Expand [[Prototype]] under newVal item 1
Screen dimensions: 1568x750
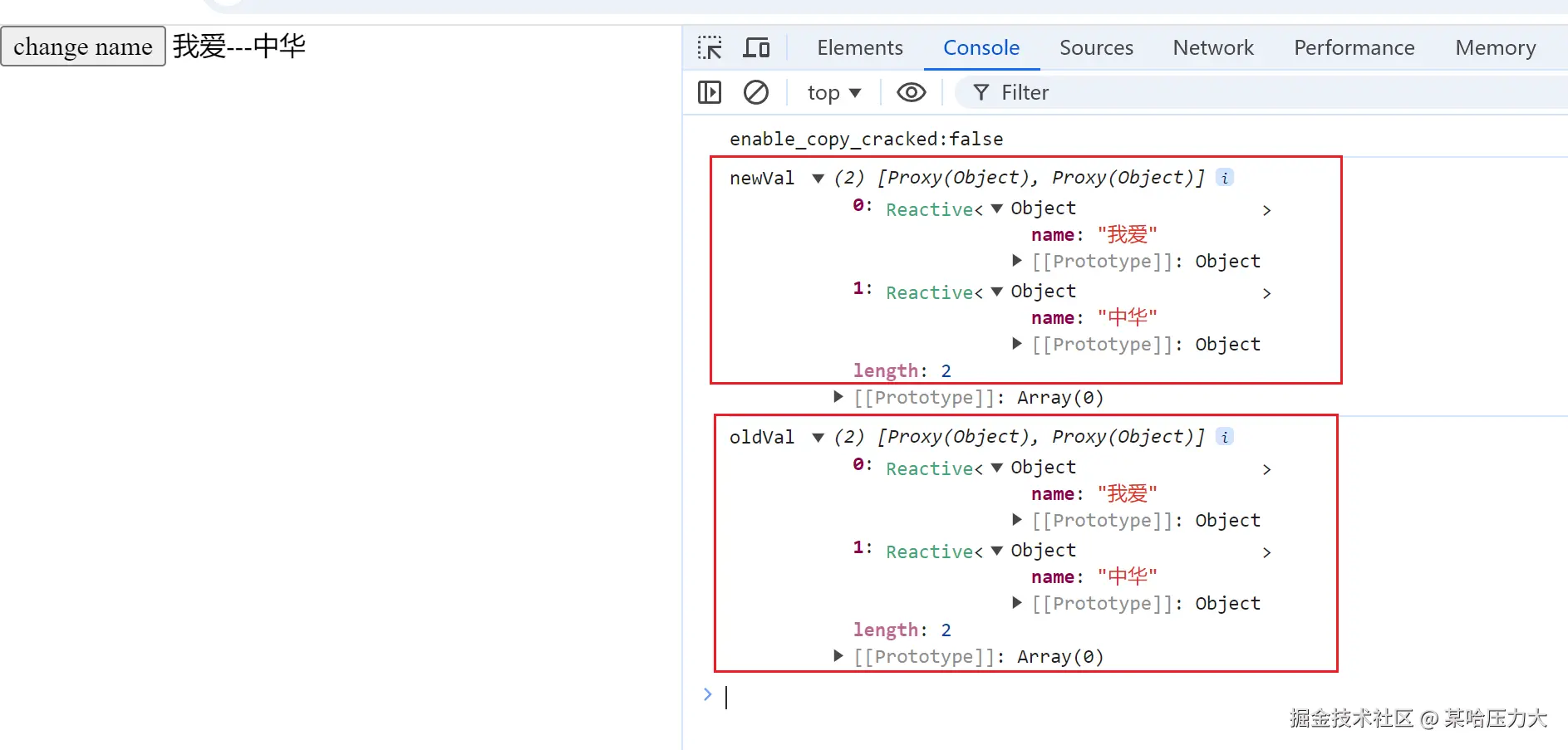coord(1017,344)
